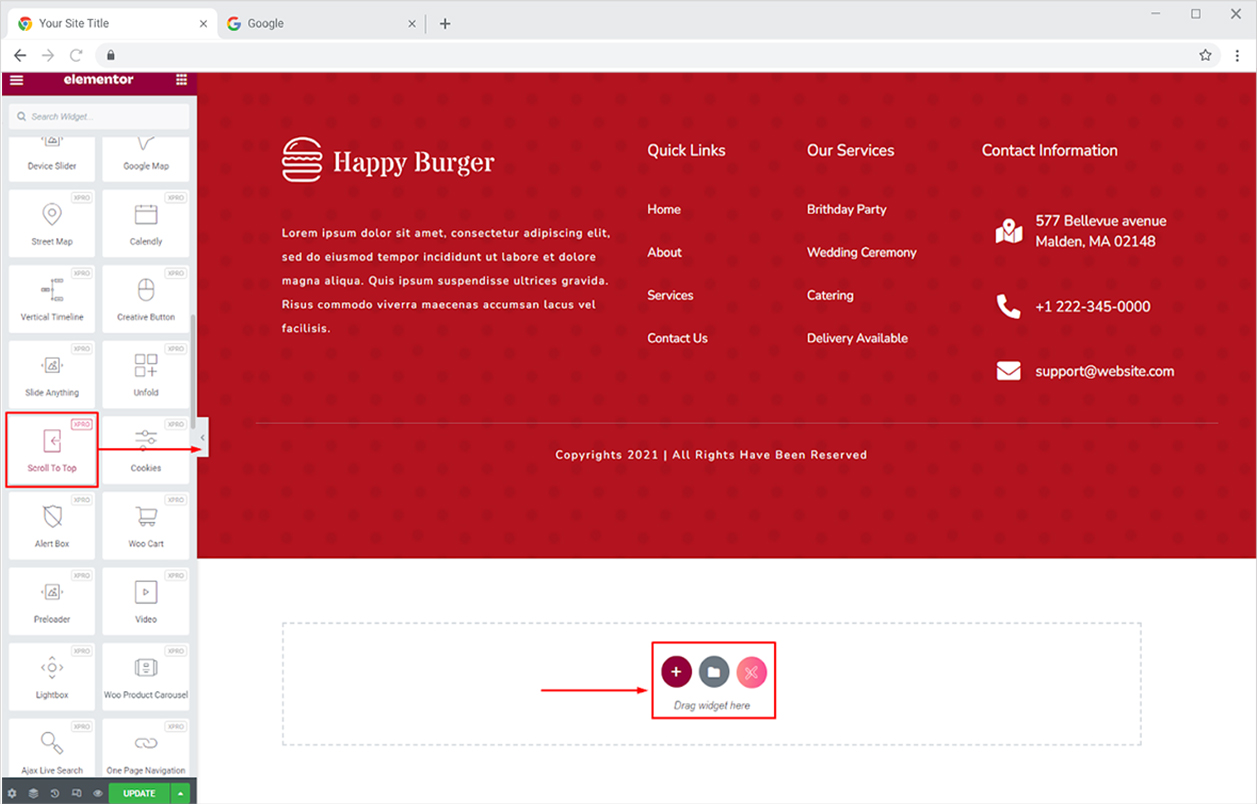Click the Contact Us footer link
The image size is (1257, 804).
click(677, 338)
